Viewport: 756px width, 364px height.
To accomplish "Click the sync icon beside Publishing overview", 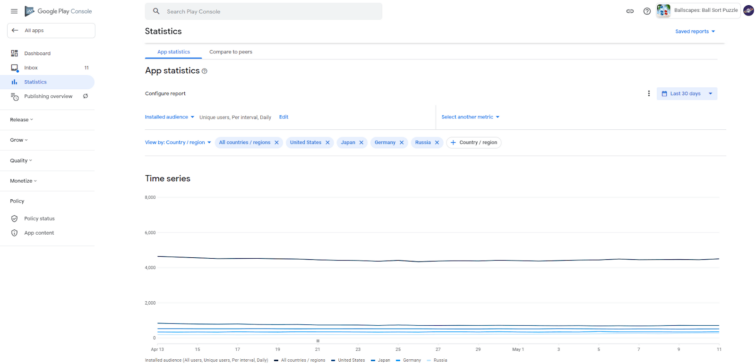I will click(85, 96).
